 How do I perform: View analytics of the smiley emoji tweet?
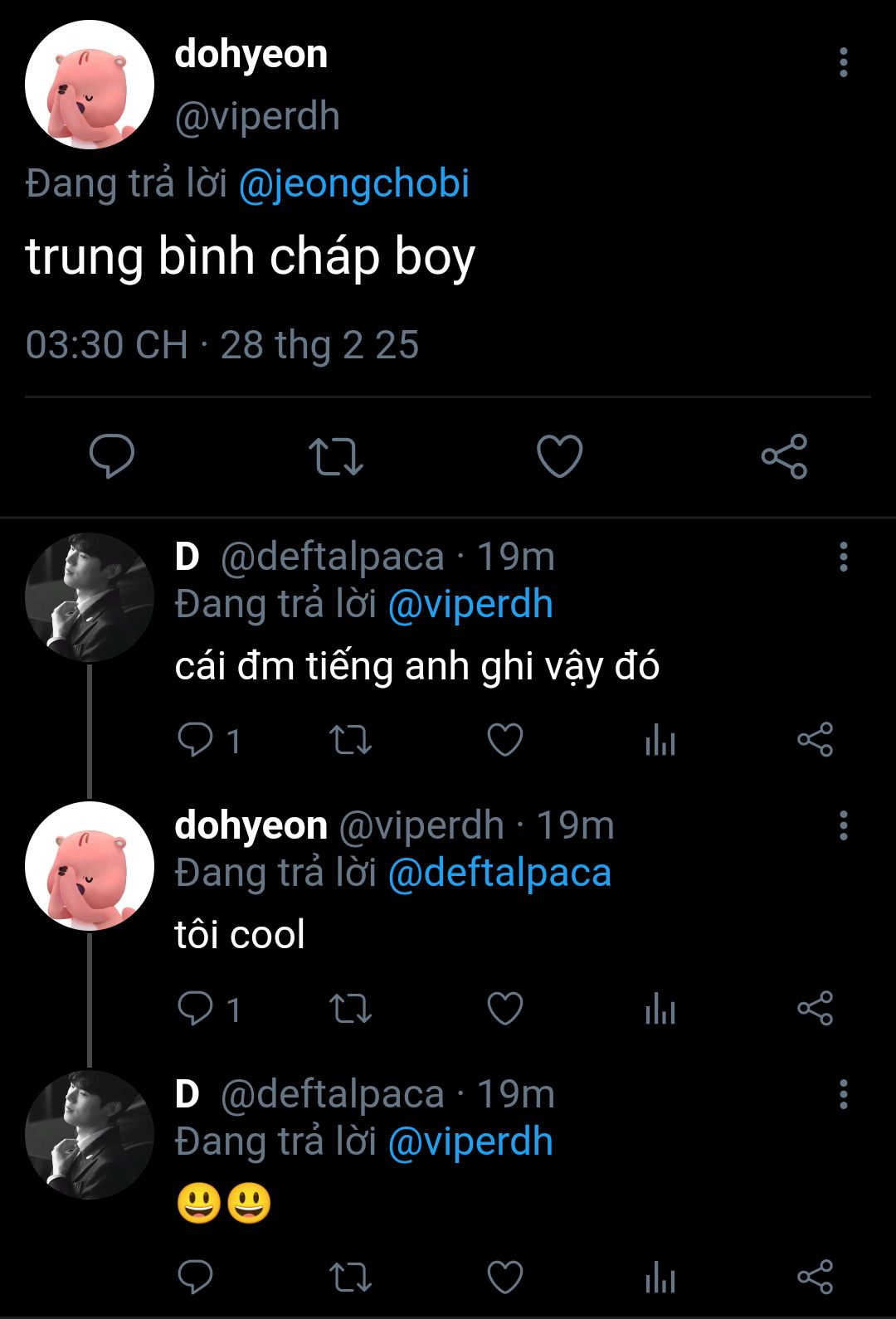660,1277
